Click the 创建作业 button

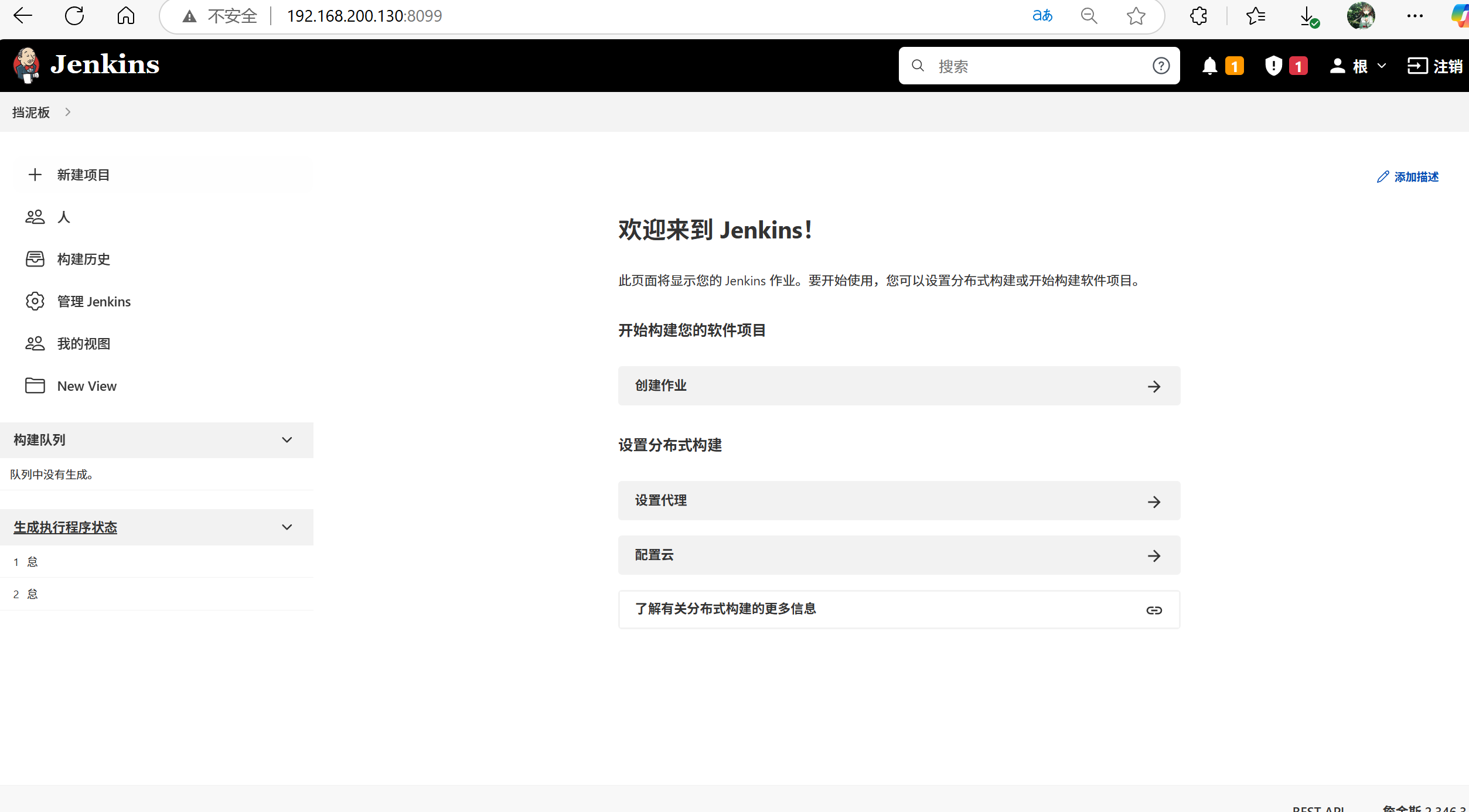[898, 385]
